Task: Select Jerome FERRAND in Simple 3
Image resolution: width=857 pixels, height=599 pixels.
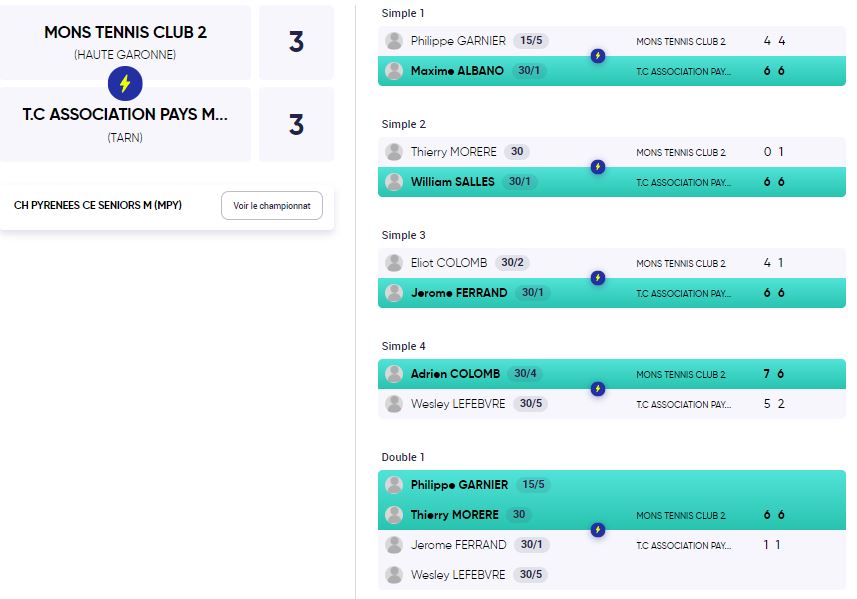Action: click(x=459, y=292)
